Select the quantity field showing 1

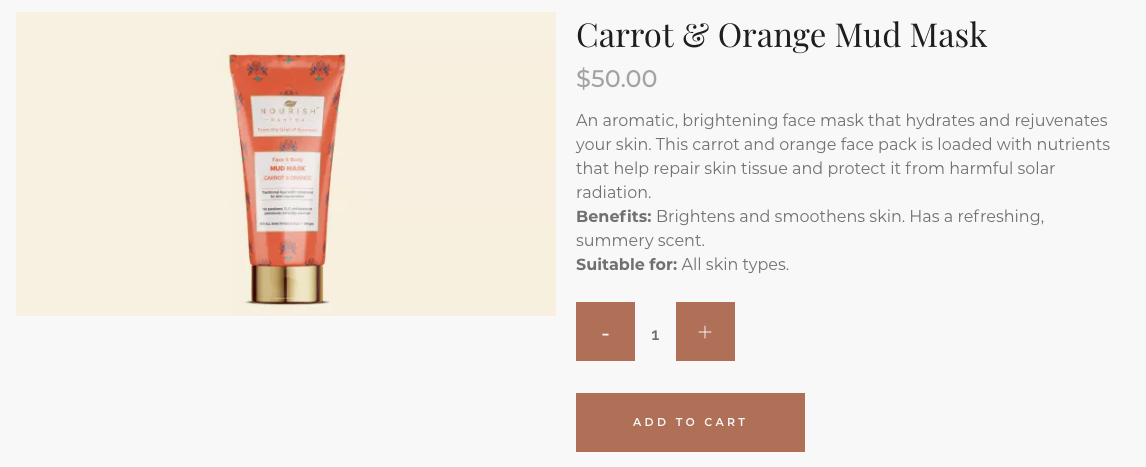coord(655,334)
